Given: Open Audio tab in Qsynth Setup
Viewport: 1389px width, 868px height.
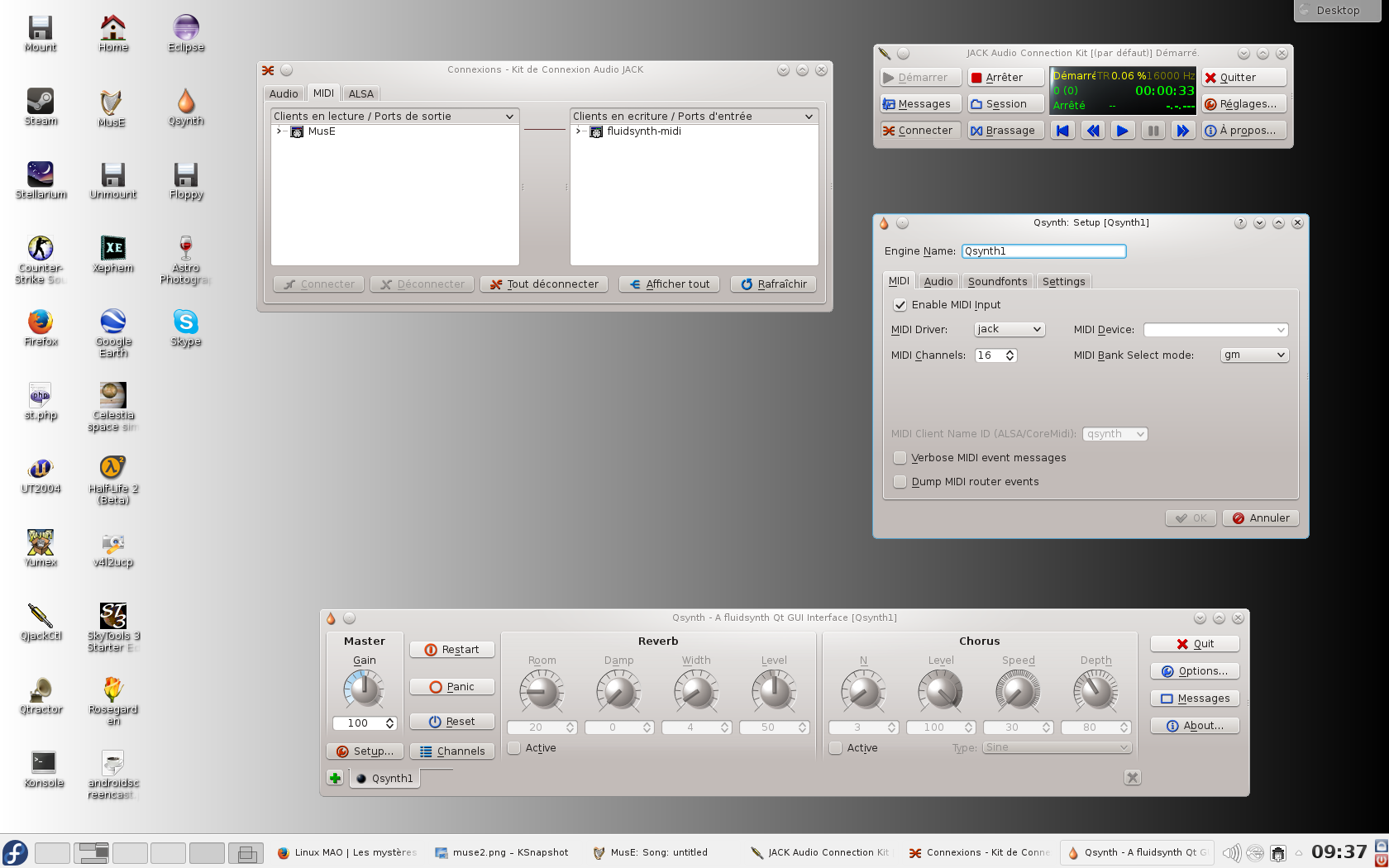Looking at the screenshot, I should point(938,281).
